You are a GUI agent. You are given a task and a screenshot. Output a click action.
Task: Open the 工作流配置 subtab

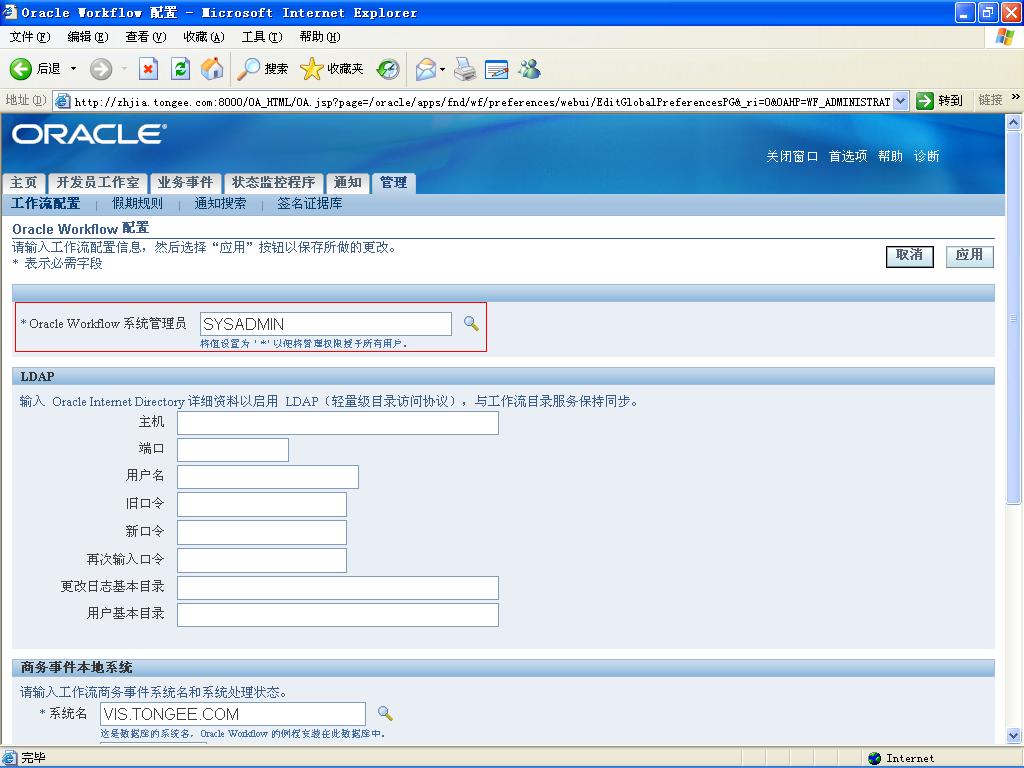pos(46,204)
